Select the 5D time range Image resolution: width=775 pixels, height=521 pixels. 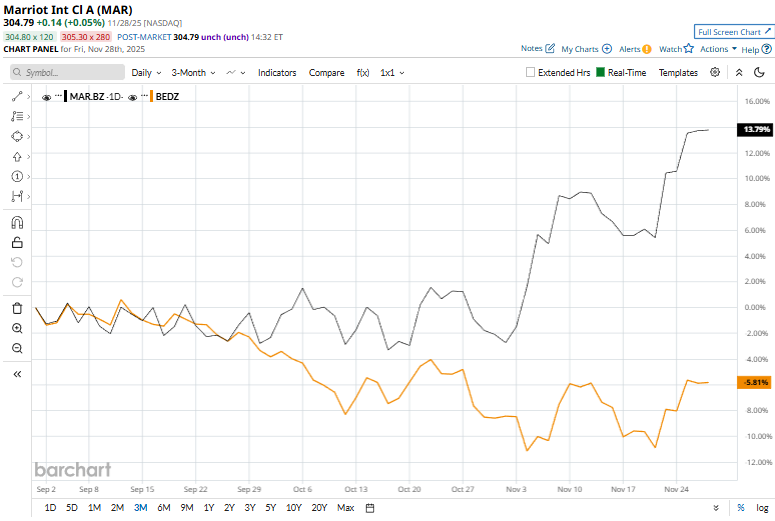pyautogui.click(x=72, y=508)
